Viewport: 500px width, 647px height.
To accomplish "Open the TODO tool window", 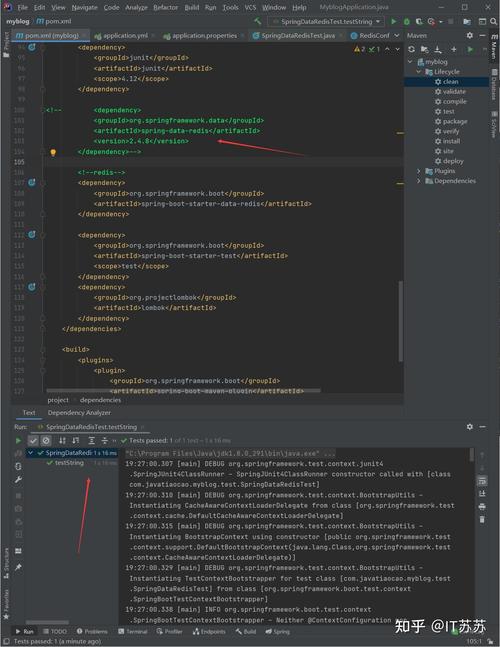I will click(x=55, y=632).
